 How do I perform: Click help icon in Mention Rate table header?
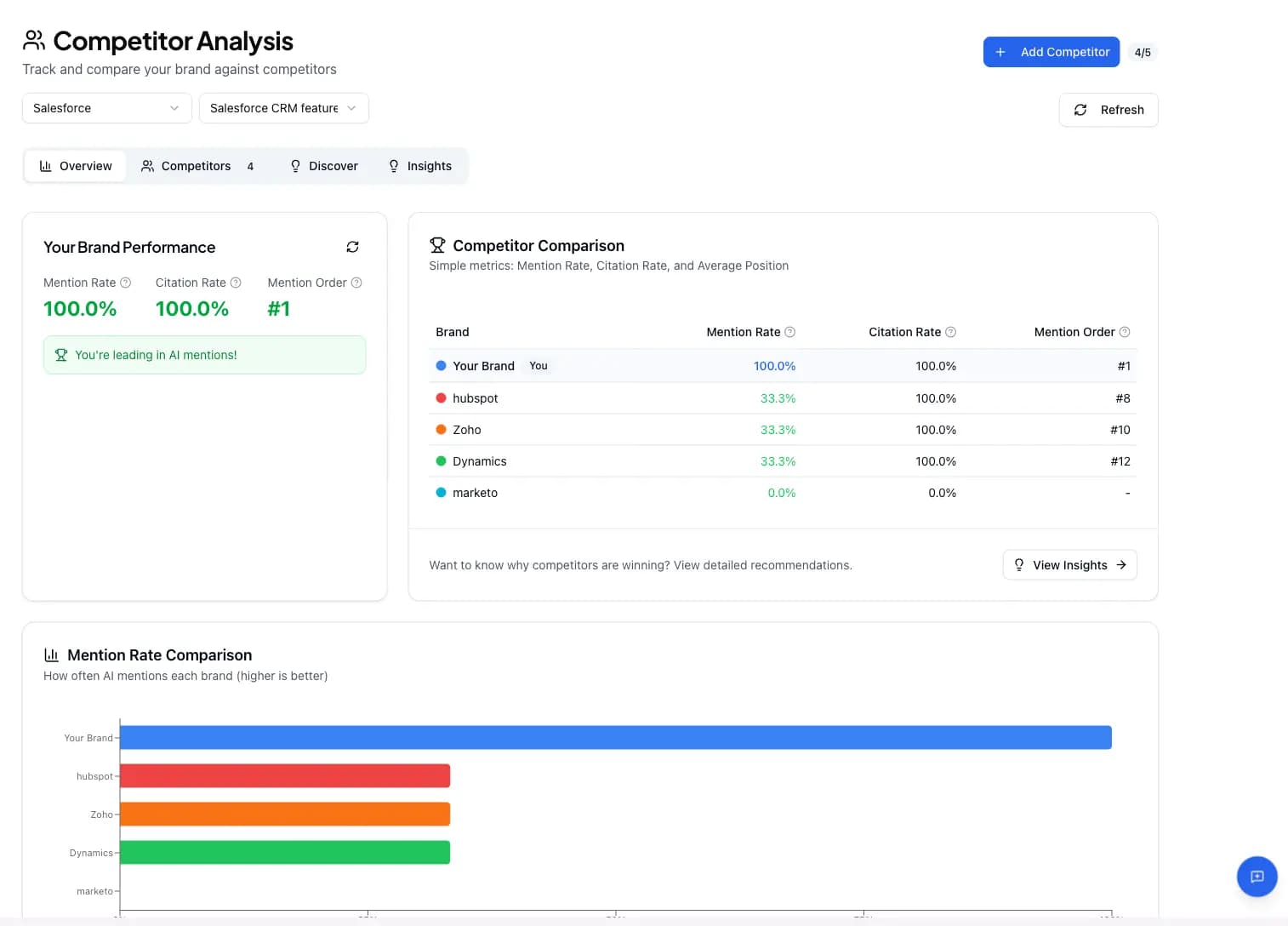(x=789, y=332)
